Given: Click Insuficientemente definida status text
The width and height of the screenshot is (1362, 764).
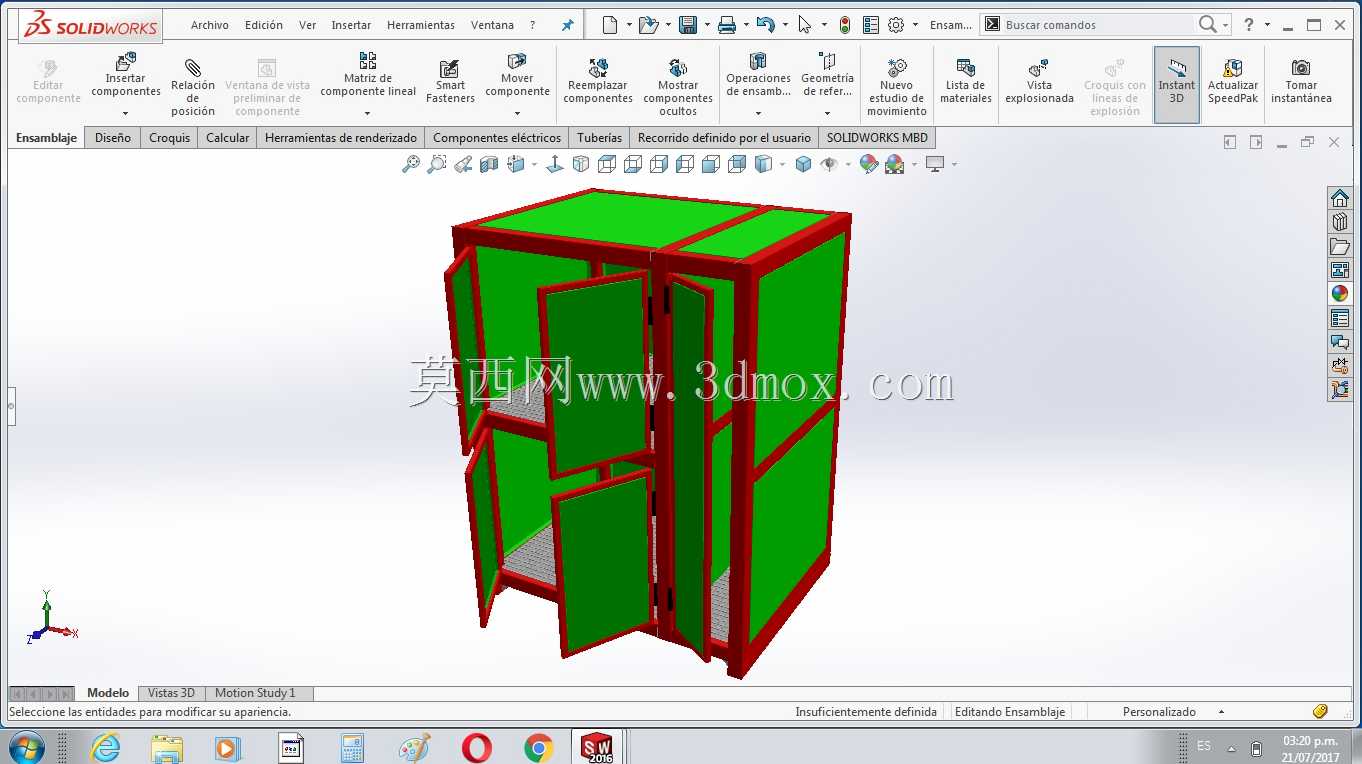Looking at the screenshot, I should click(x=866, y=712).
